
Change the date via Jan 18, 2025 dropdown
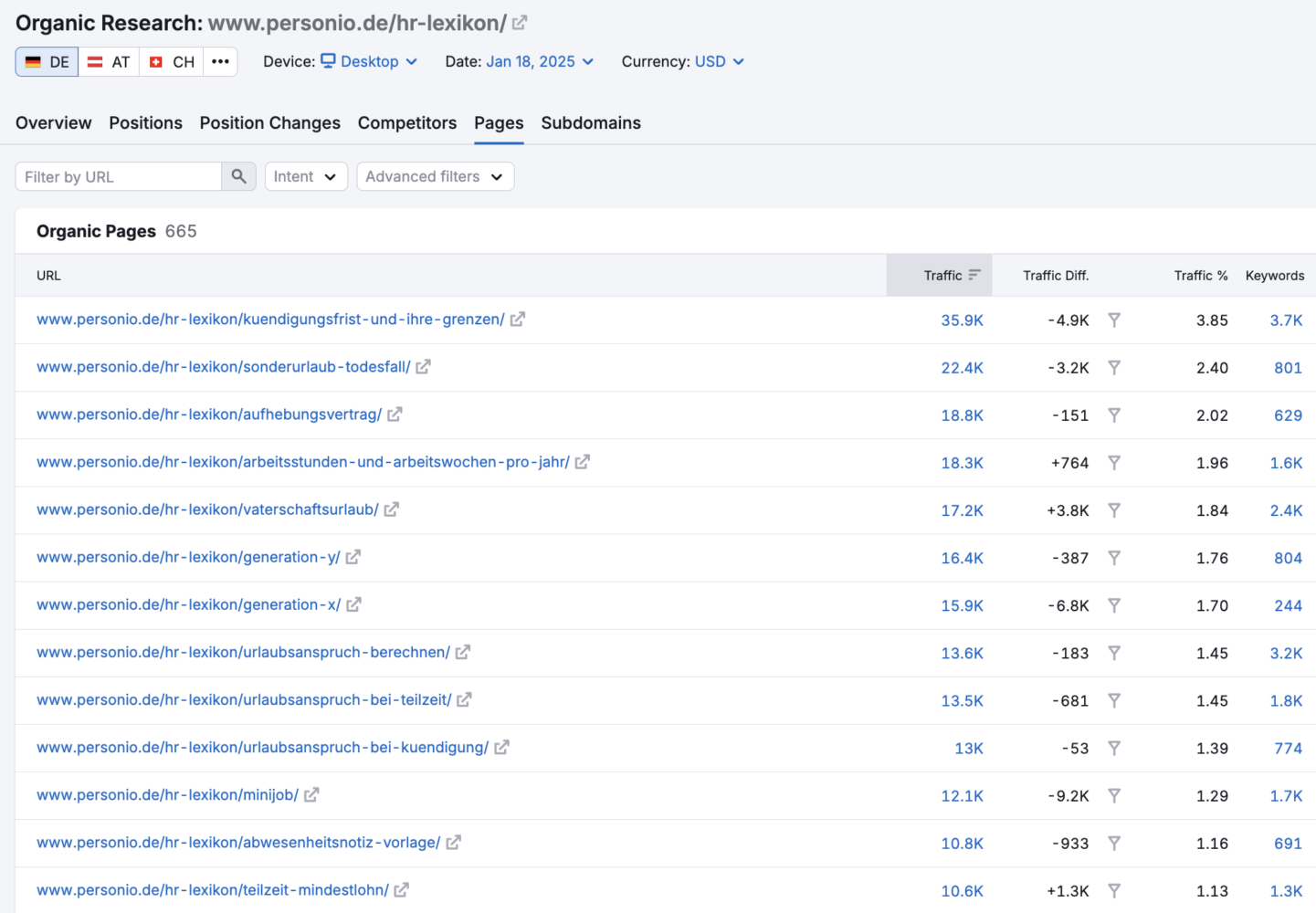point(540,61)
